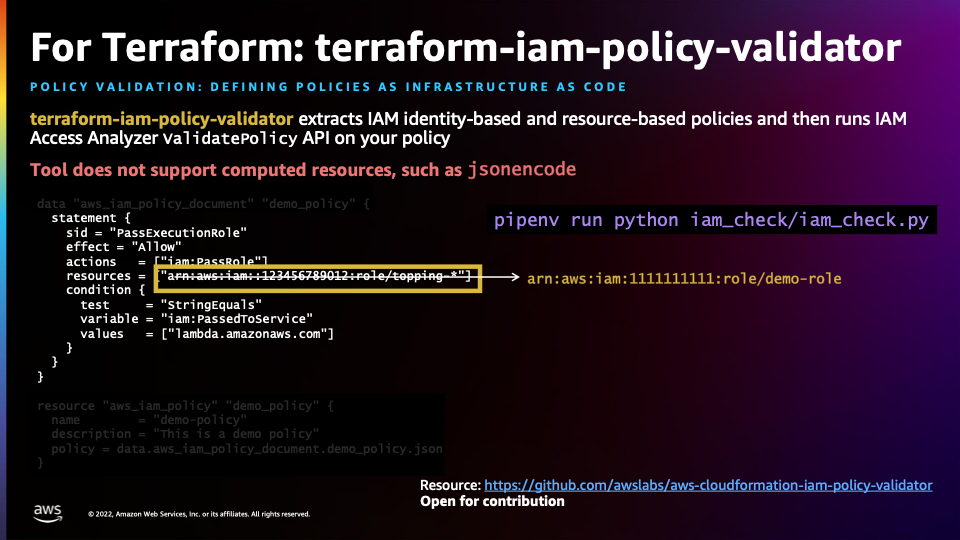Click the AWS logo
960x540 pixels.
pyautogui.click(x=47, y=513)
